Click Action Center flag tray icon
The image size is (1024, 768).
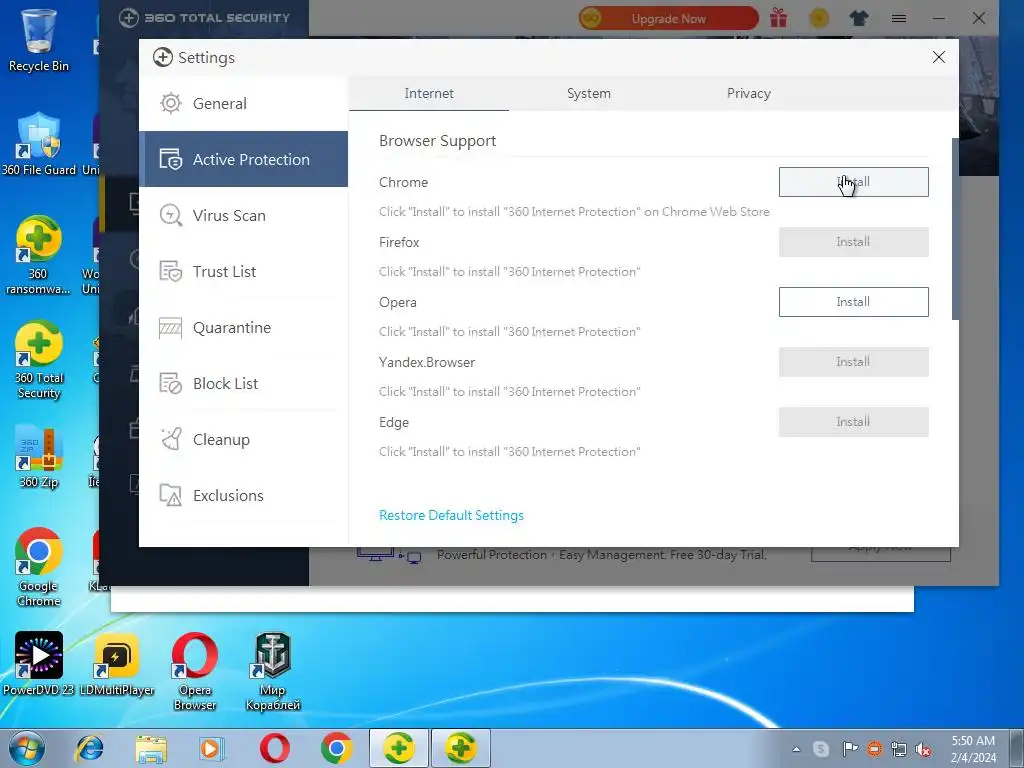[x=850, y=749]
